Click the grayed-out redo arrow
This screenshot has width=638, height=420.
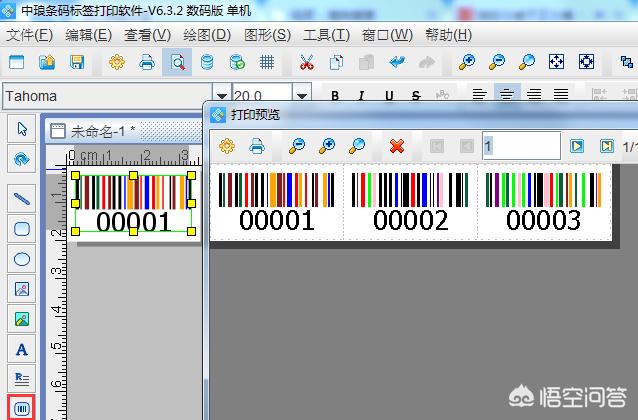point(426,62)
